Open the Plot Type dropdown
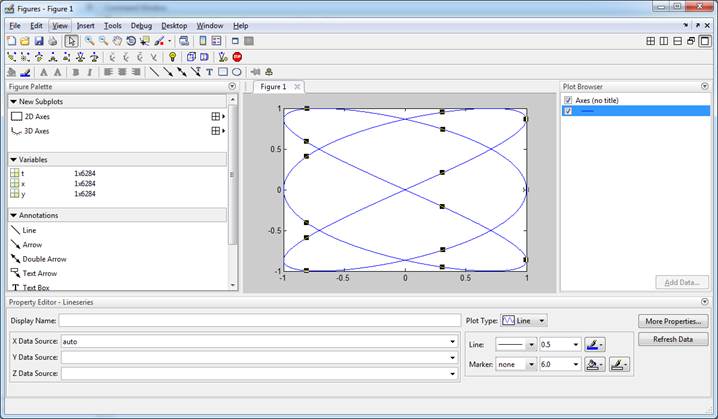 click(x=525, y=321)
